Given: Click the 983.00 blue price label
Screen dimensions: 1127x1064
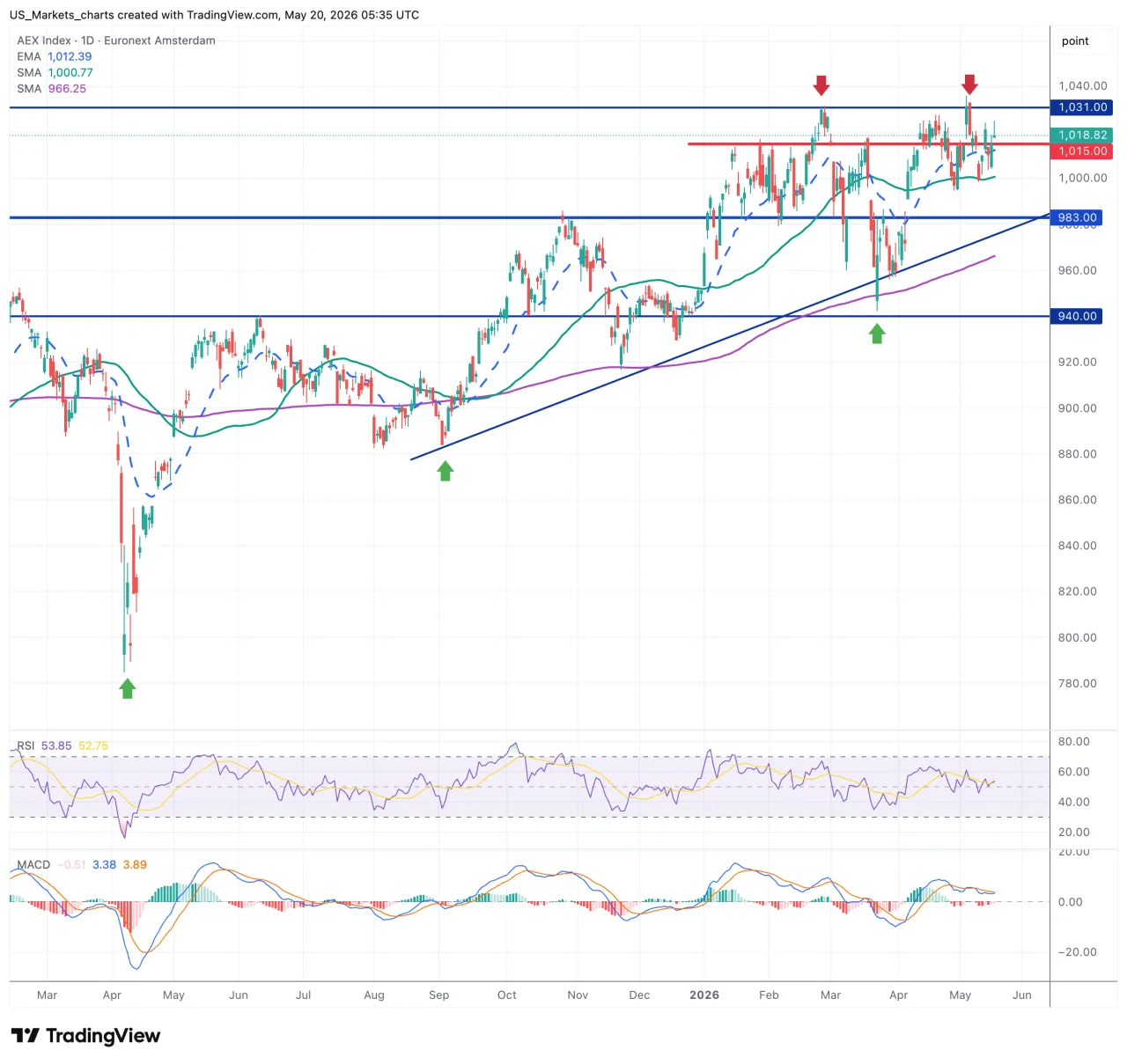Looking at the screenshot, I should (1077, 217).
